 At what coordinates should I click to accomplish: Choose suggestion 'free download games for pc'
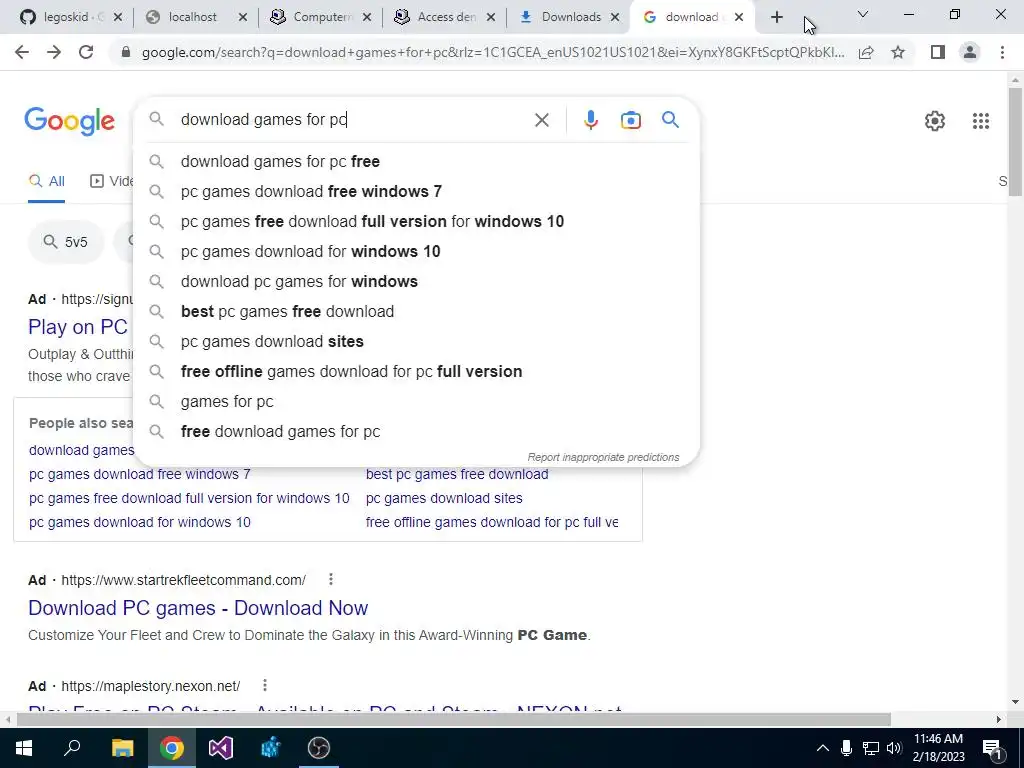click(x=416, y=432)
